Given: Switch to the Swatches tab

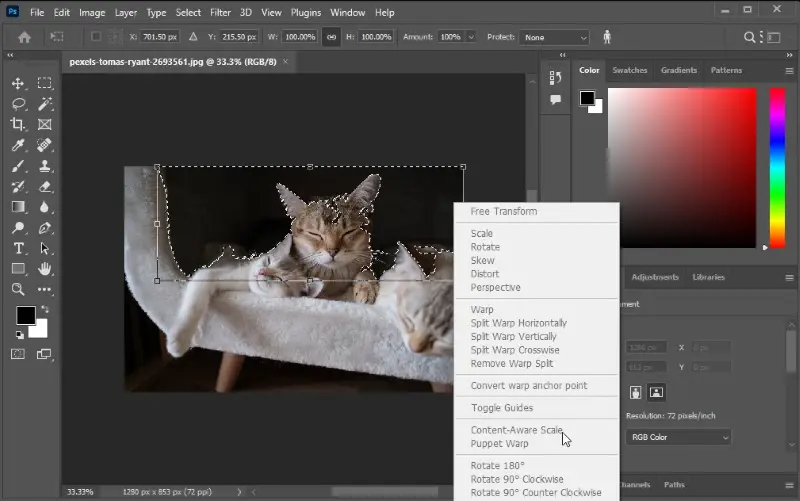Looking at the screenshot, I should 629,71.
